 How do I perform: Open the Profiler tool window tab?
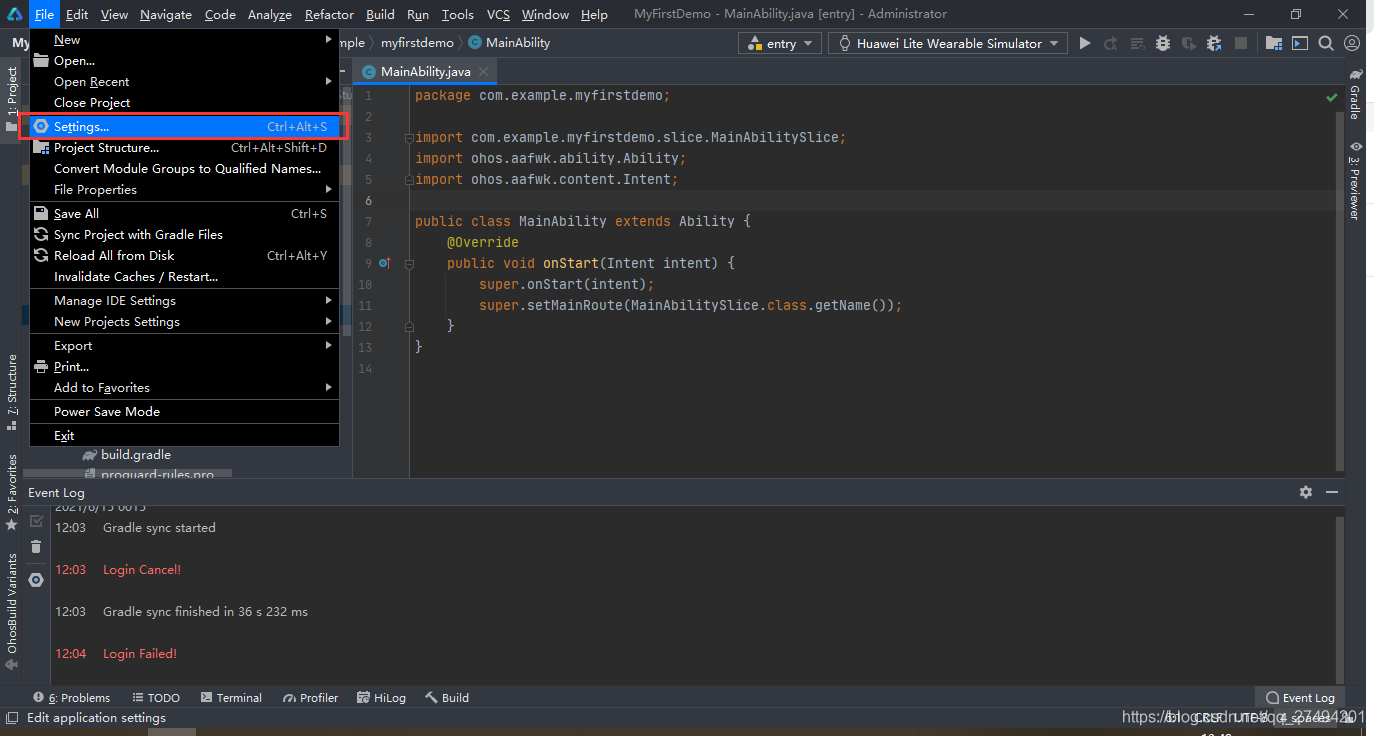click(311, 698)
